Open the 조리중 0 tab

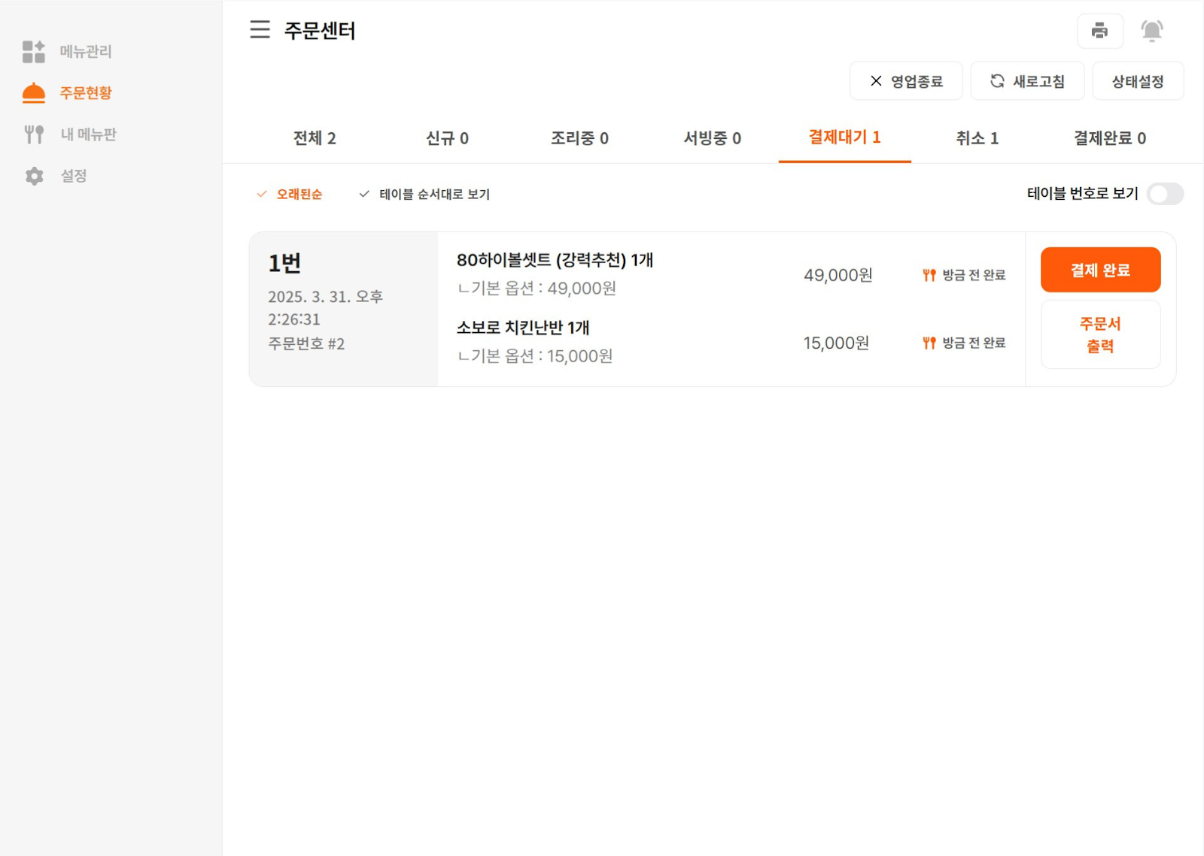tap(579, 138)
